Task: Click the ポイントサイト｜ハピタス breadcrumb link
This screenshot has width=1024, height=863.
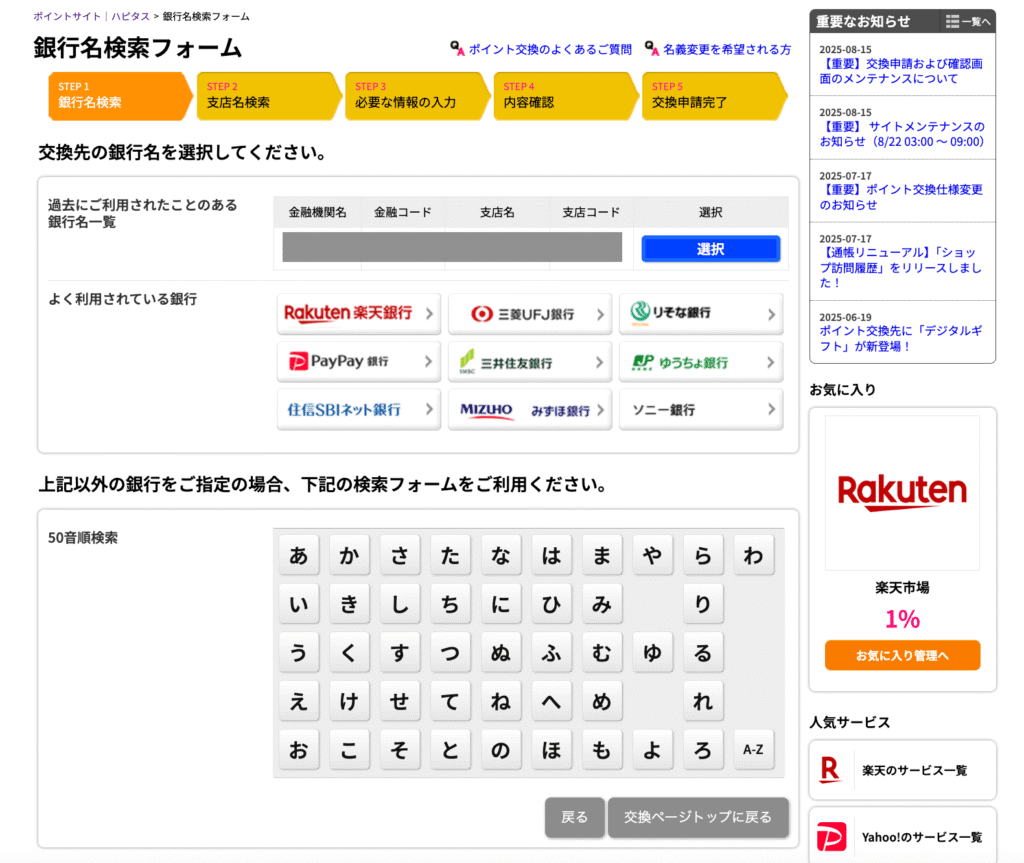Action: pos(91,16)
